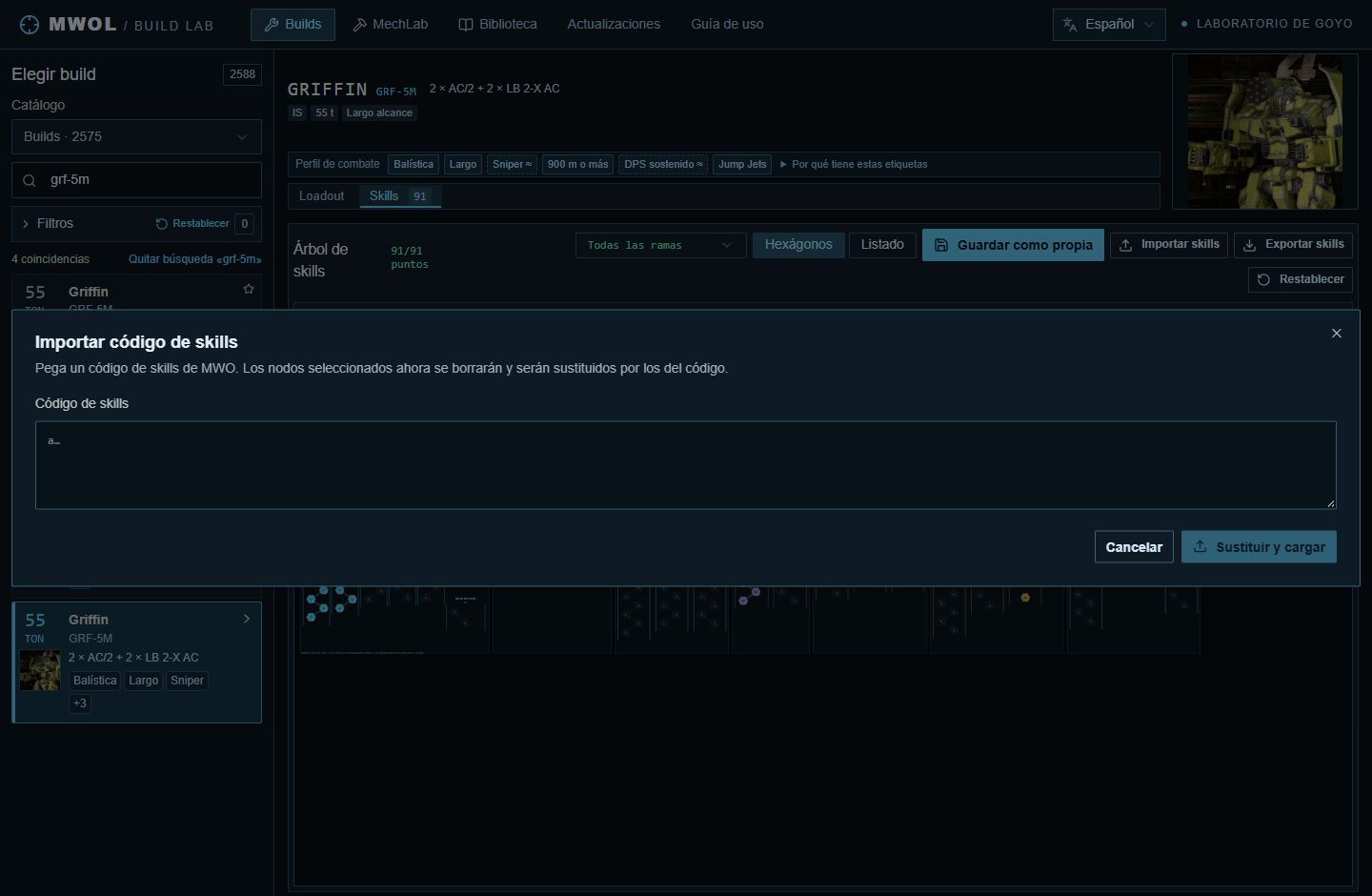Viewport: 1372px width, 896px height.
Task: Open the Builds tab with wrench icon
Action: click(x=293, y=25)
